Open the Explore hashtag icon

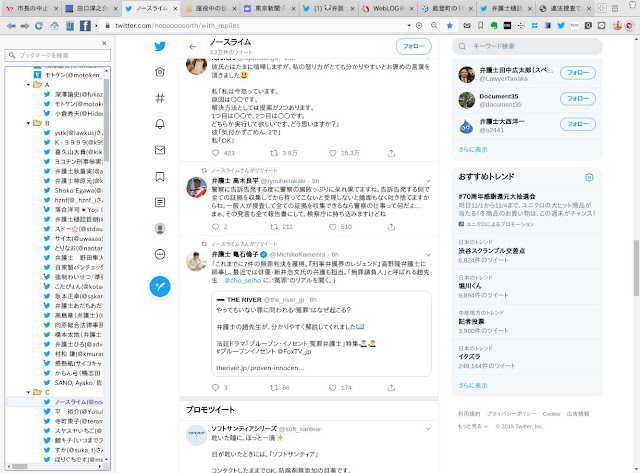point(160,98)
